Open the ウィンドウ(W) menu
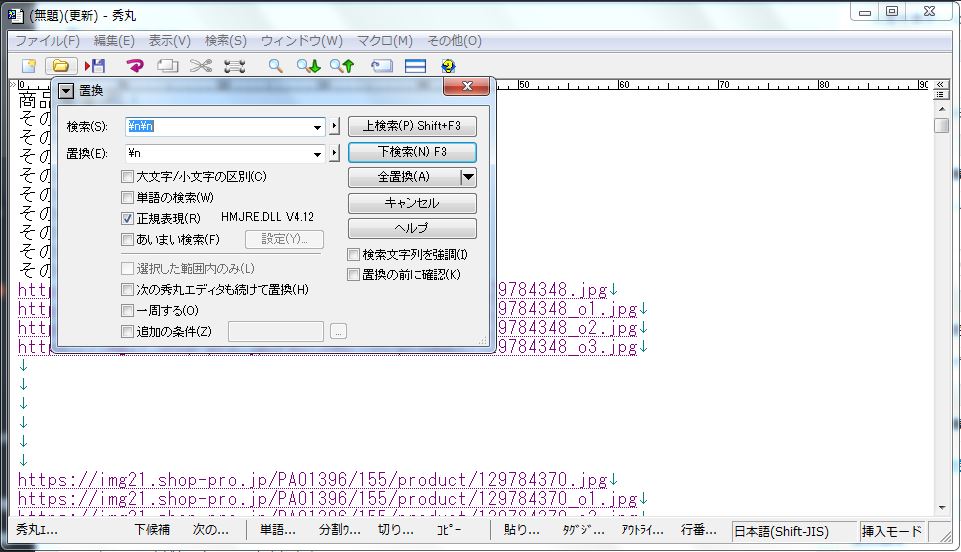961x552 pixels. 302,41
